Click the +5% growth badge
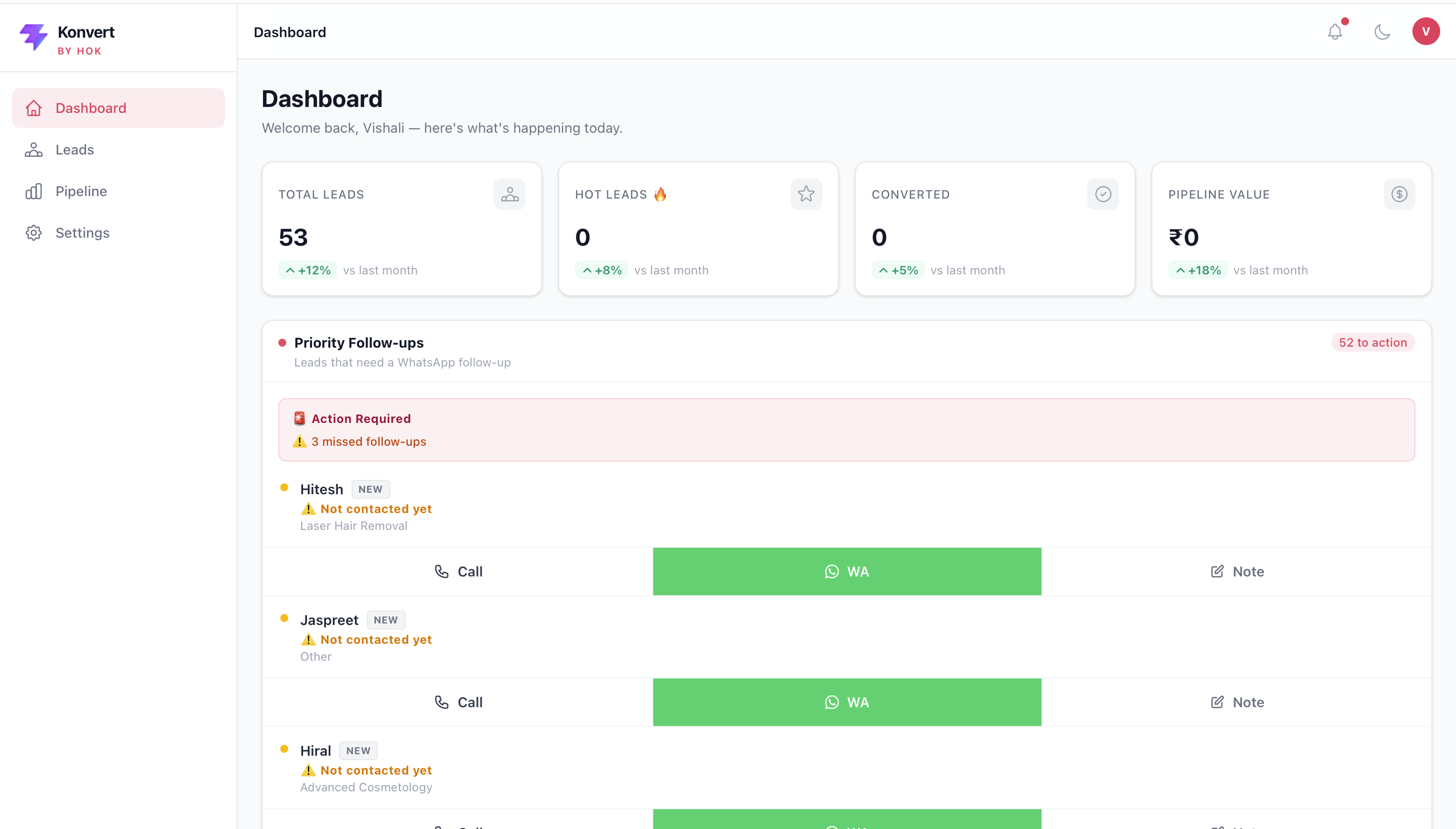 (898, 270)
